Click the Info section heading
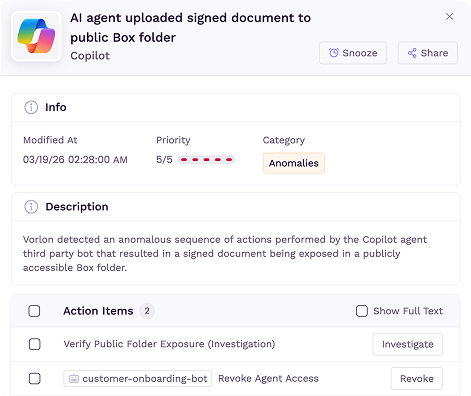The image size is (471, 396). (56, 107)
